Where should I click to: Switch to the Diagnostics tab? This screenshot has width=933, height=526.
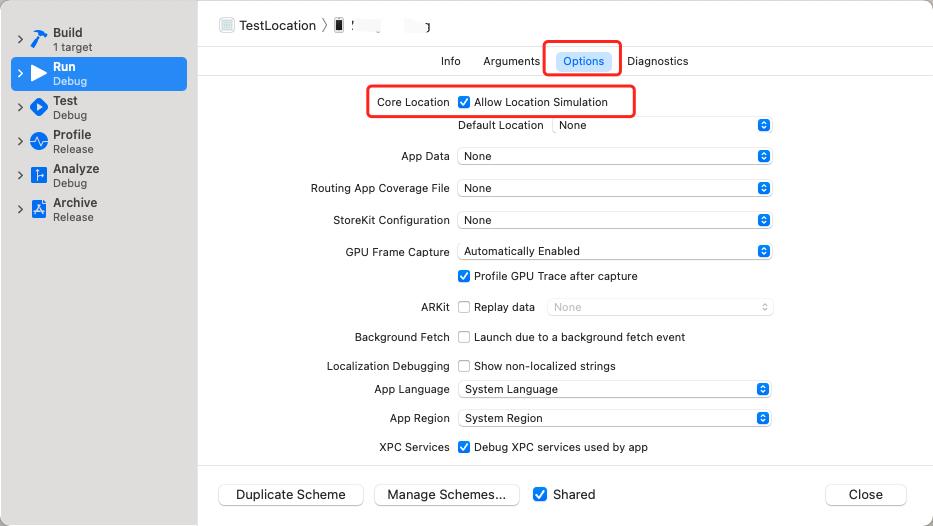pyautogui.click(x=658, y=61)
